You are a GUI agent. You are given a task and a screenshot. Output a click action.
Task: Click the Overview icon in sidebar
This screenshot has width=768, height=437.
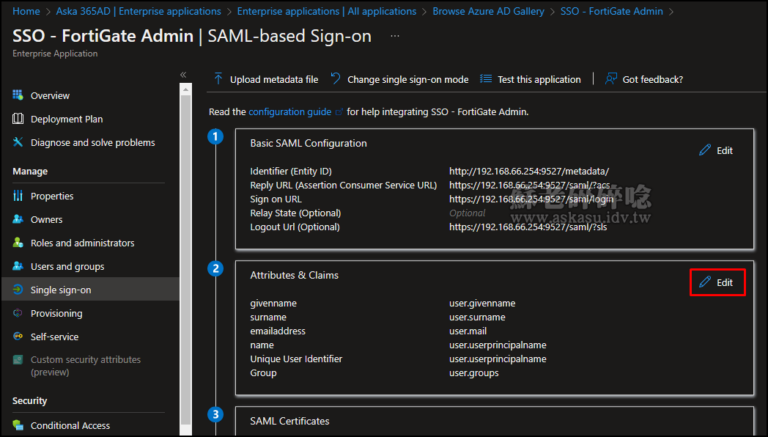pyautogui.click(x=18, y=95)
